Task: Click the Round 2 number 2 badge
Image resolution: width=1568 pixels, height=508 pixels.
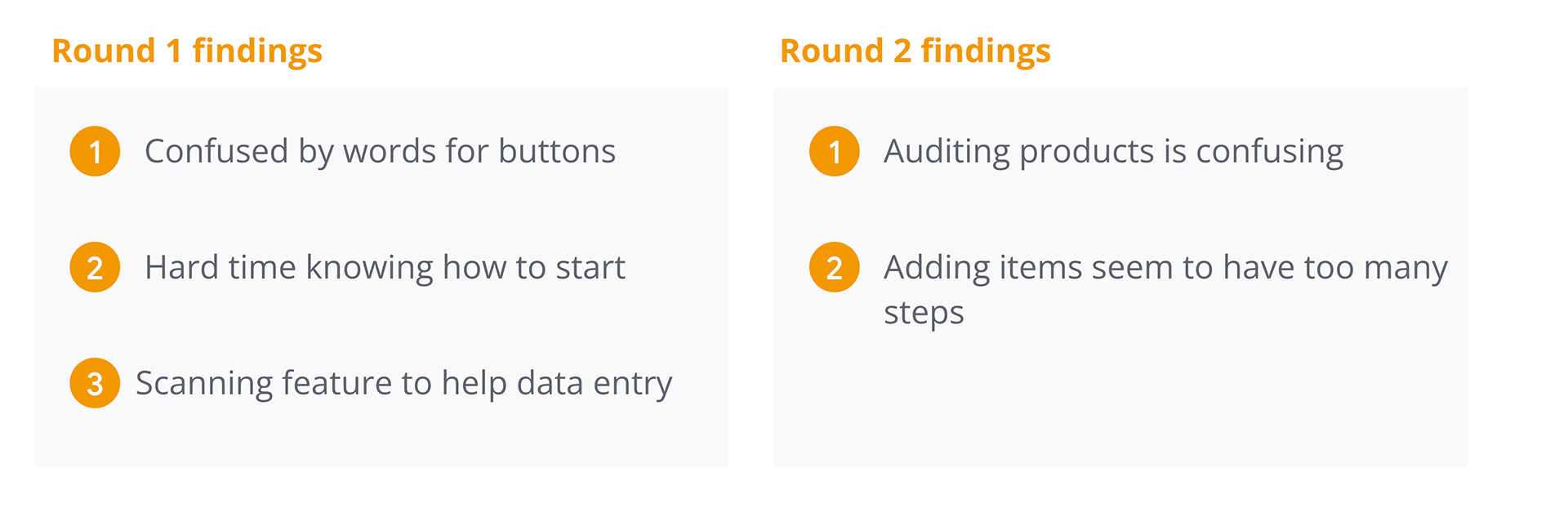Action: pos(835,267)
